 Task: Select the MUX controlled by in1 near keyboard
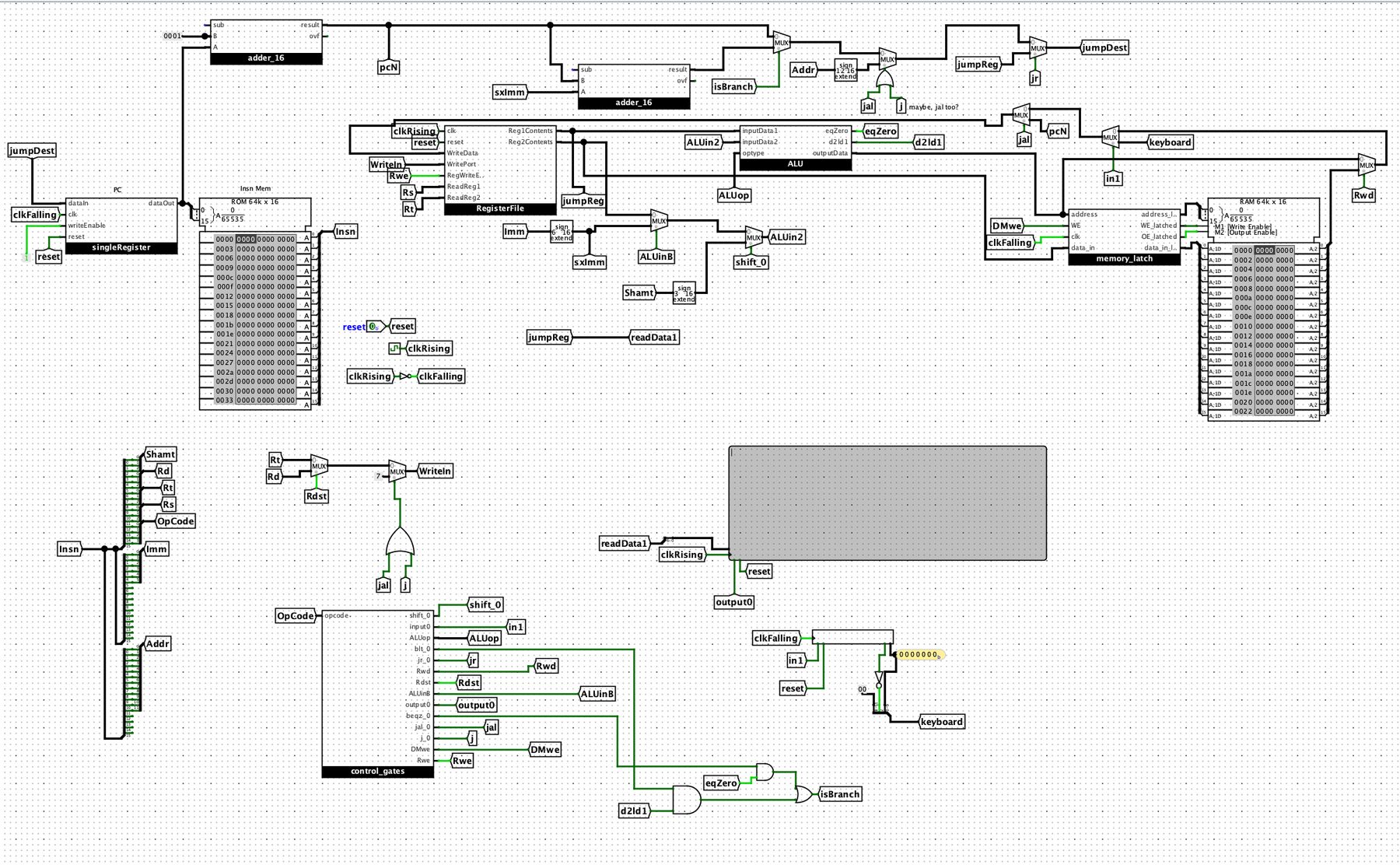(1111, 138)
